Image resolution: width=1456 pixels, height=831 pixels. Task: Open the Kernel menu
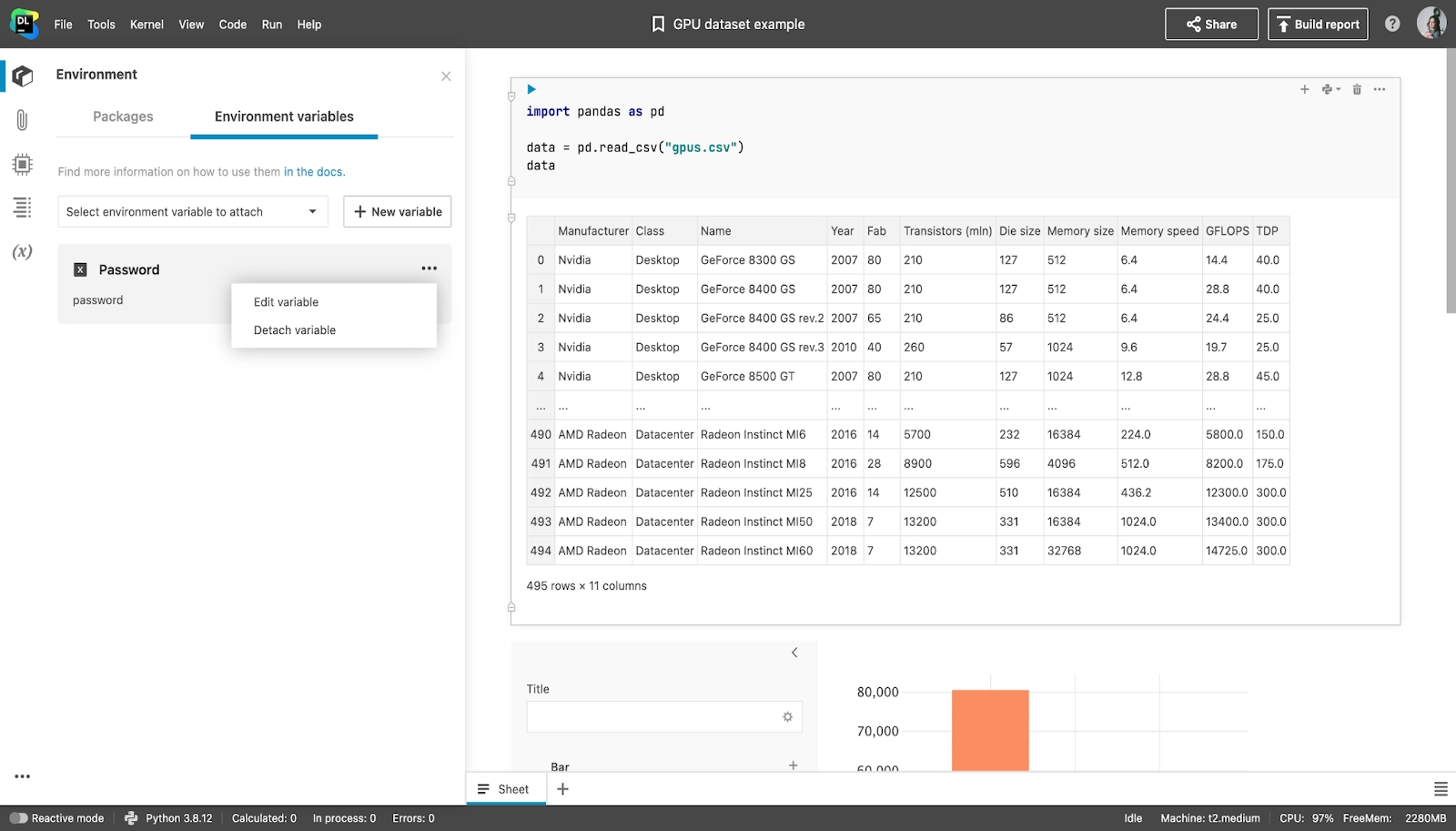[147, 25]
